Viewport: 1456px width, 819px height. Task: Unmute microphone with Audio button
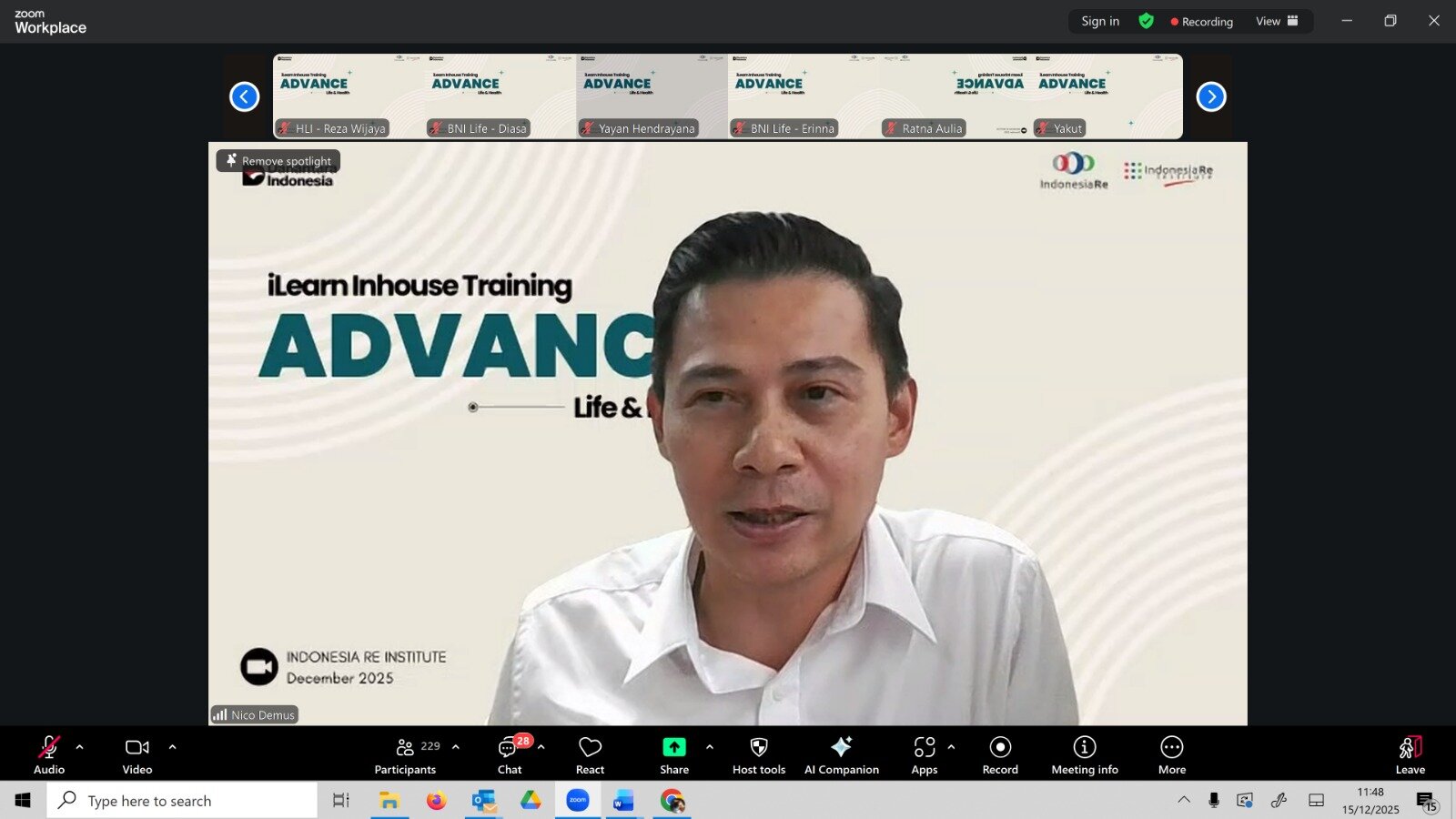click(x=49, y=755)
